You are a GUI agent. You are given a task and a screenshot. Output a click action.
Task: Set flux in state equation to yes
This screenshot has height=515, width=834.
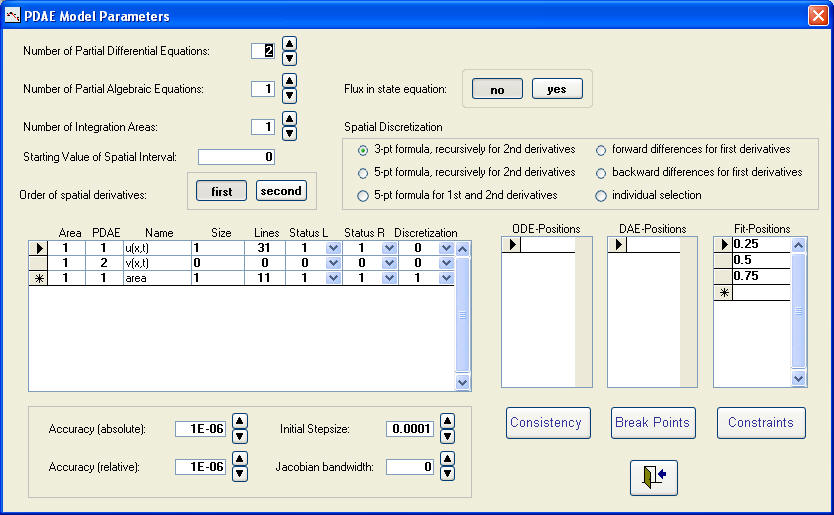[557, 89]
